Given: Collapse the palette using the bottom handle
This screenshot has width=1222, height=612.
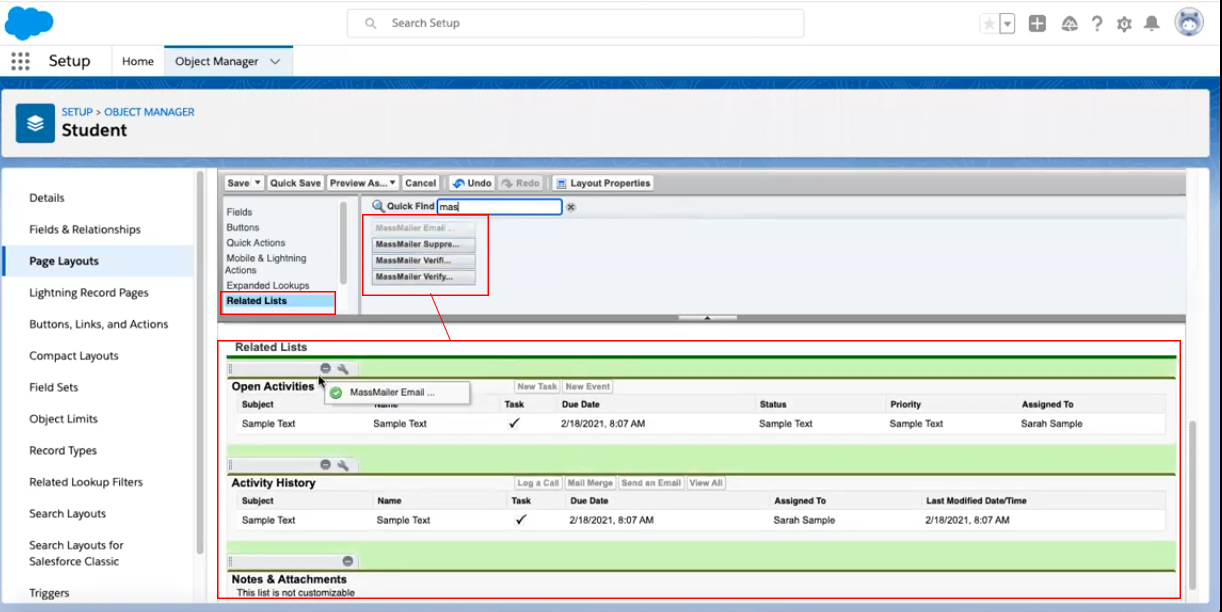Looking at the screenshot, I should pyautogui.click(x=708, y=318).
